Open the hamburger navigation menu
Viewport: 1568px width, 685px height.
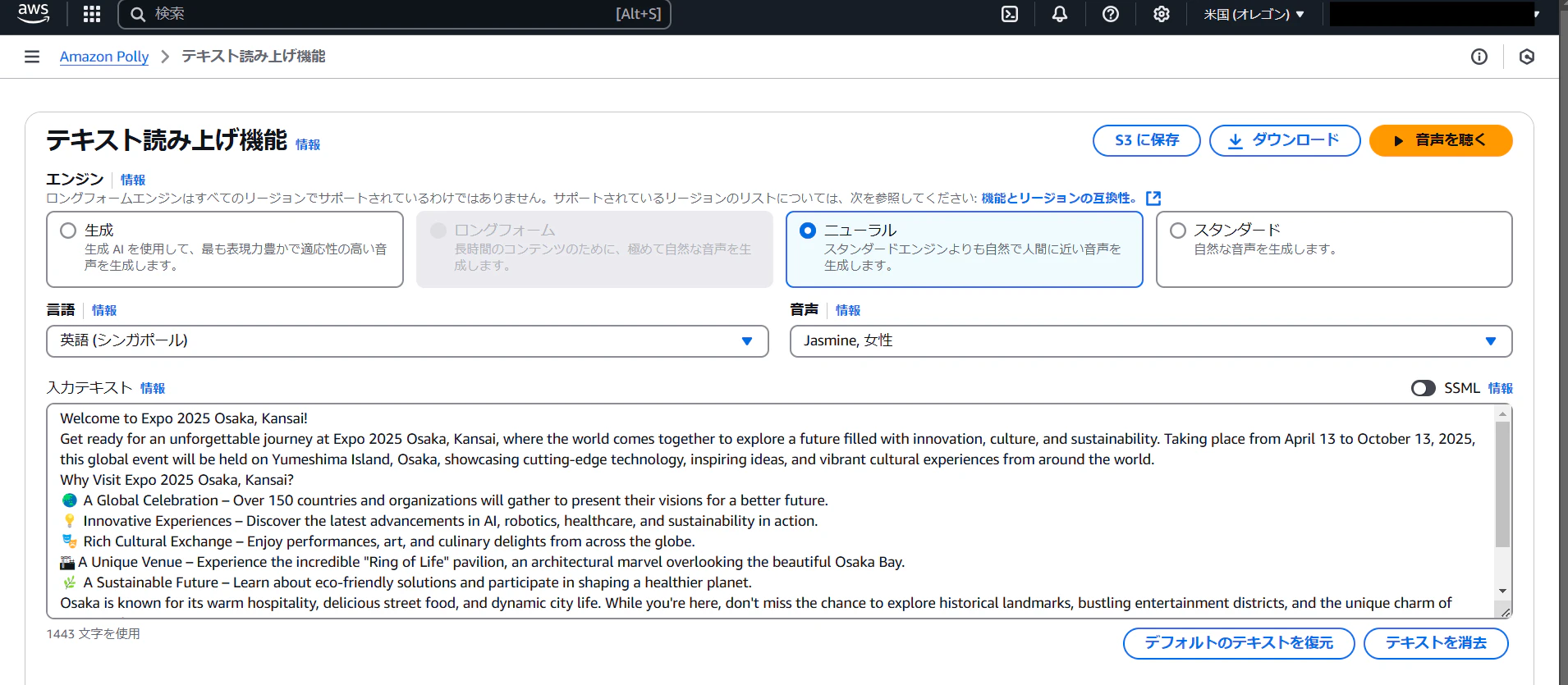[32, 57]
